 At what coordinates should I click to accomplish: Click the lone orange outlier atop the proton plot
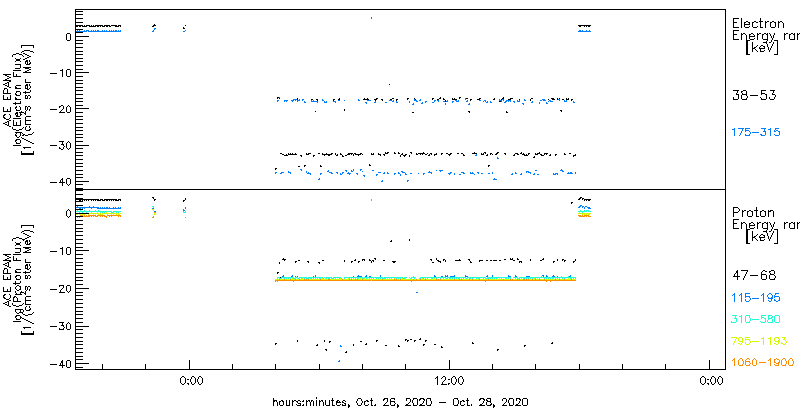(371, 200)
